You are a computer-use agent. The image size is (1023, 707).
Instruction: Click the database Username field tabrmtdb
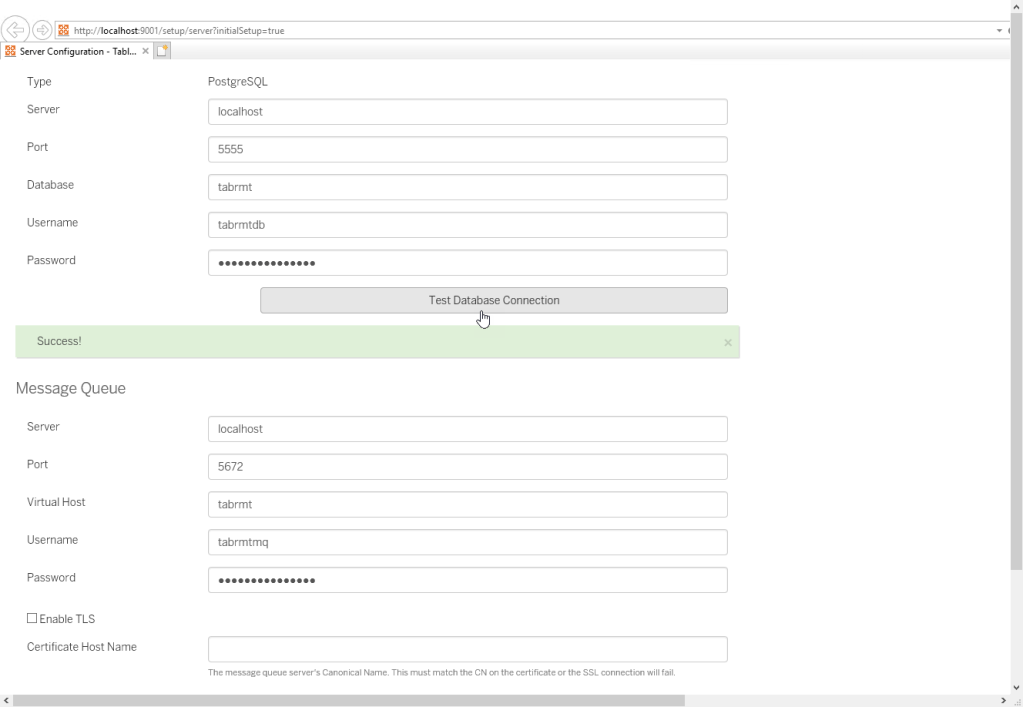(x=467, y=225)
